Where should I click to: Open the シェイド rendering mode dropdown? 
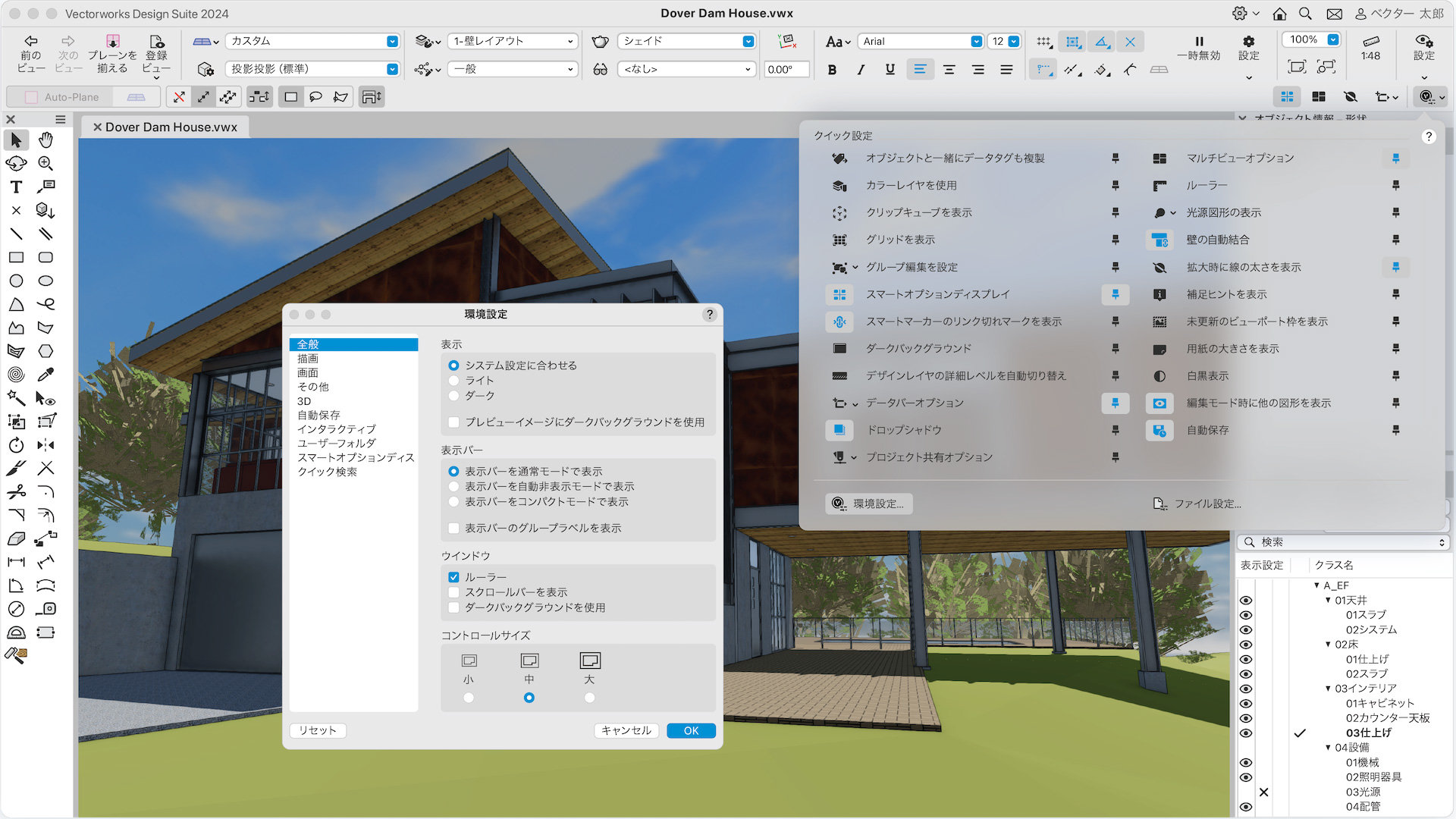748,41
